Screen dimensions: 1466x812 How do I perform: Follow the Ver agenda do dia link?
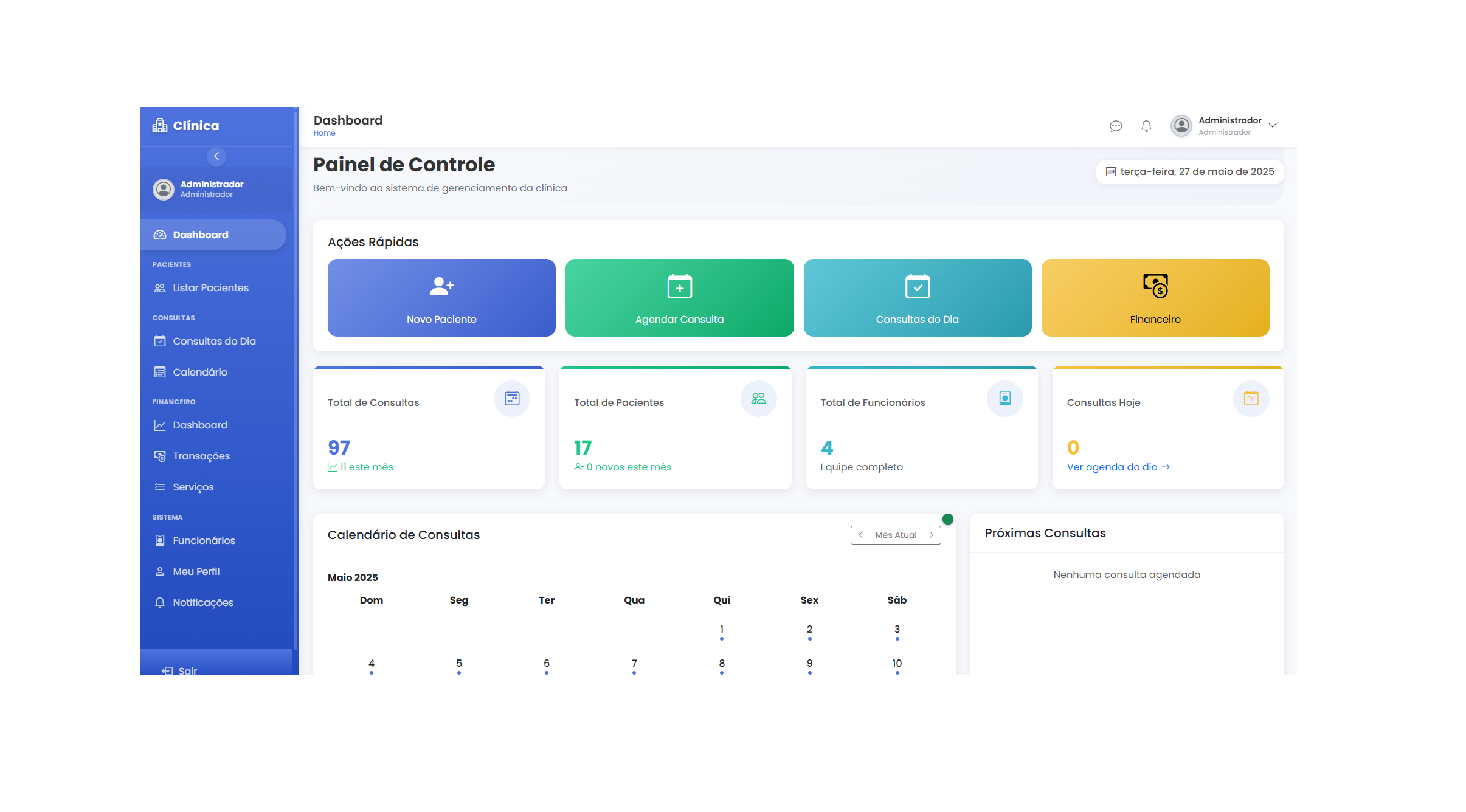[x=1118, y=467]
